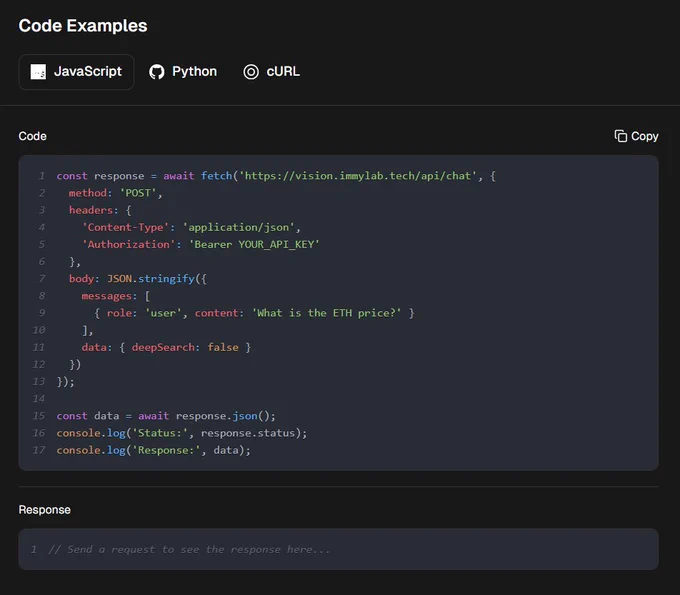Click the circular target icon beside cURL
The width and height of the screenshot is (680, 595).
click(x=251, y=72)
